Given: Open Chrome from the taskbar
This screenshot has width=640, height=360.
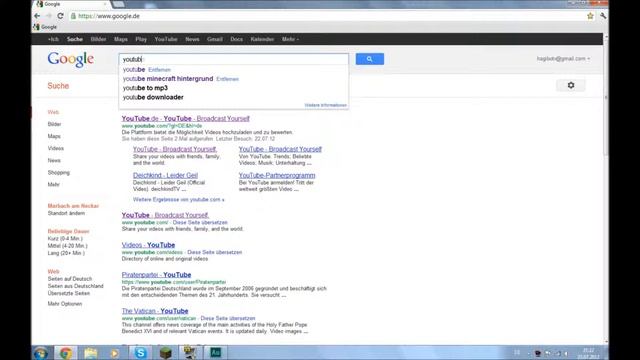Looking at the screenshot, I should coord(66,353).
